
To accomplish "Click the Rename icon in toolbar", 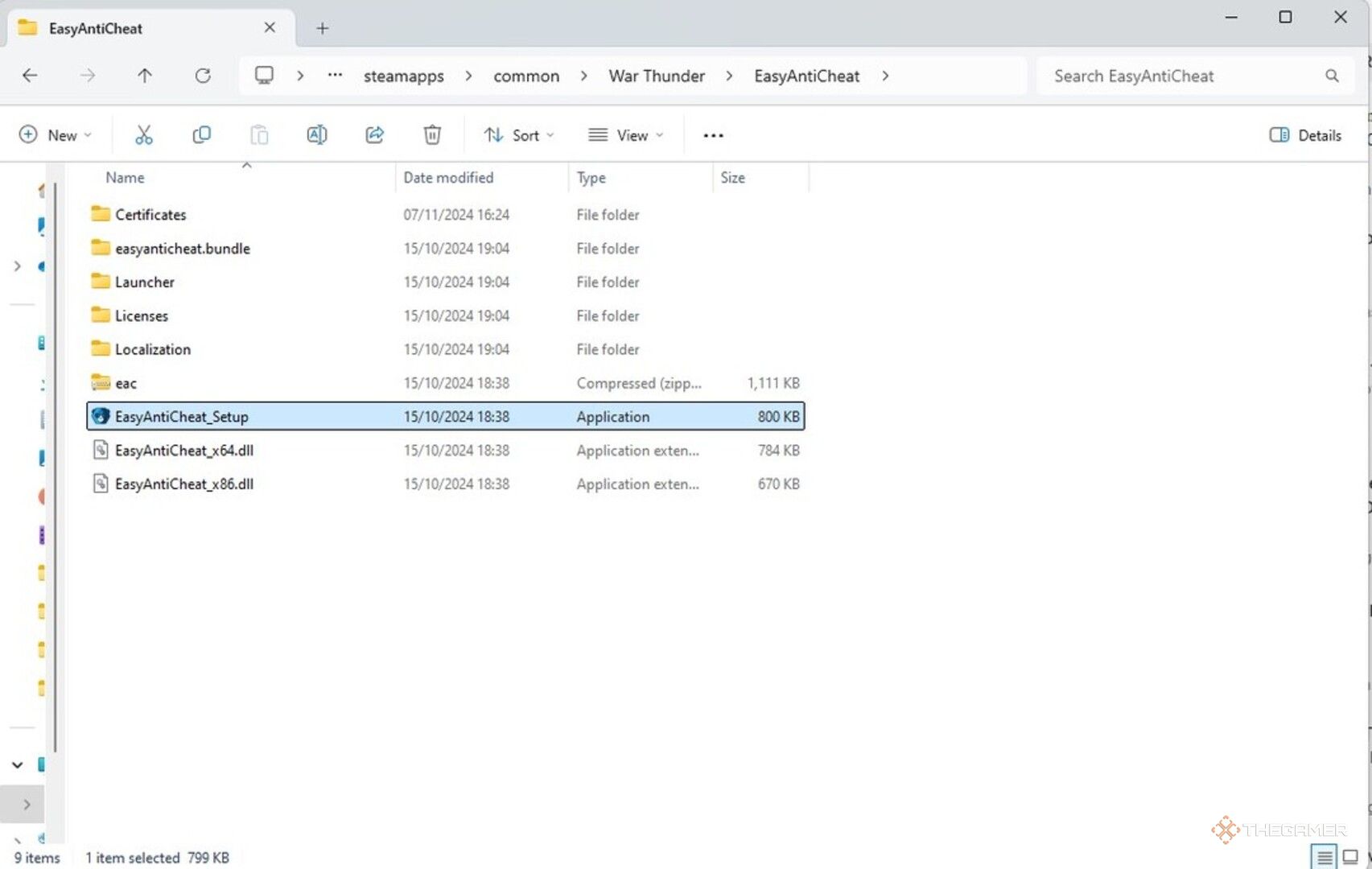I will click(316, 135).
